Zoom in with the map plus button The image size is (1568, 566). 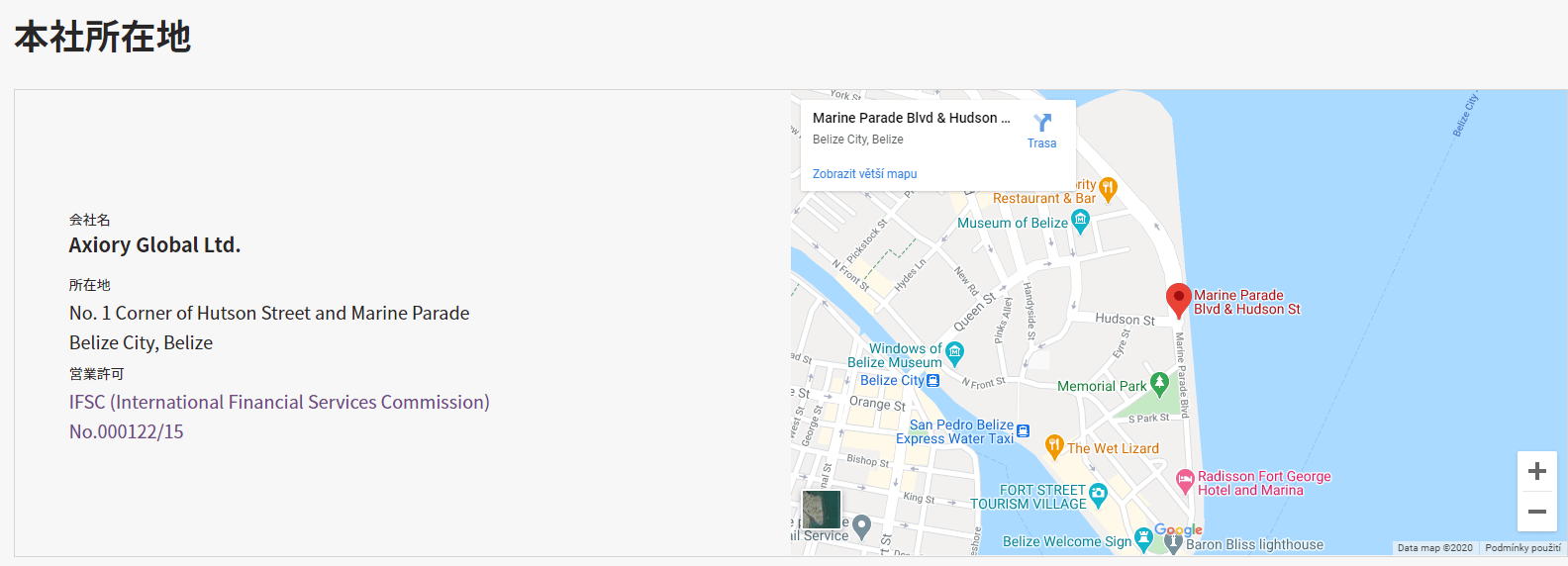click(1536, 471)
